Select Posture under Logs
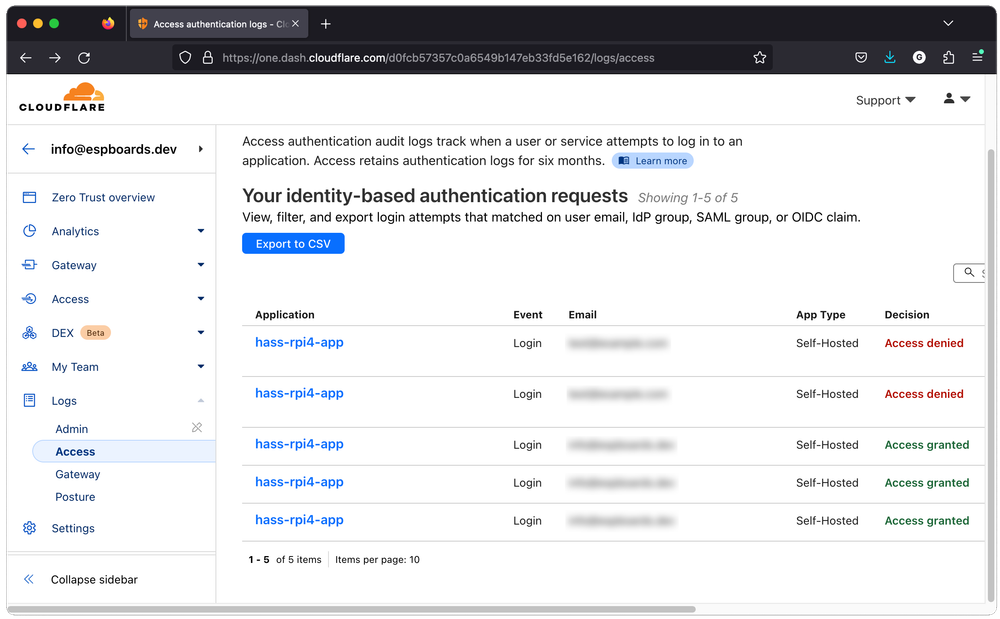1000x619 pixels. pyautogui.click(x=75, y=497)
